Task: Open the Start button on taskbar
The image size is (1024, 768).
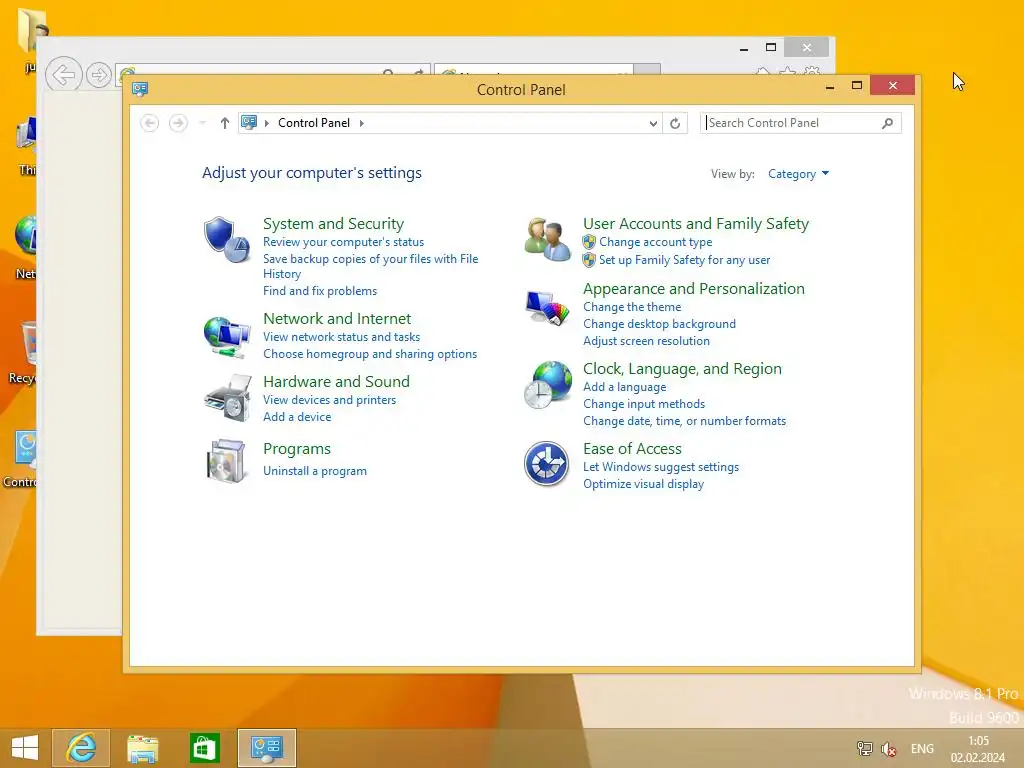Action: [25, 748]
